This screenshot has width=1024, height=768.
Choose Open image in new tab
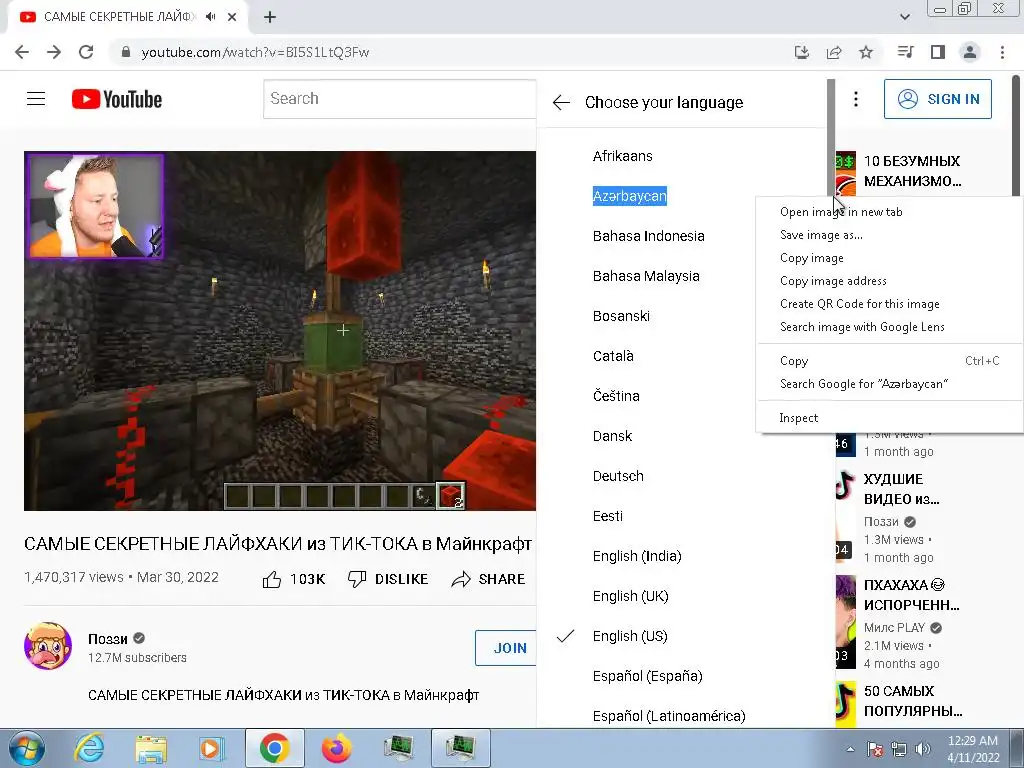(x=889, y=212)
